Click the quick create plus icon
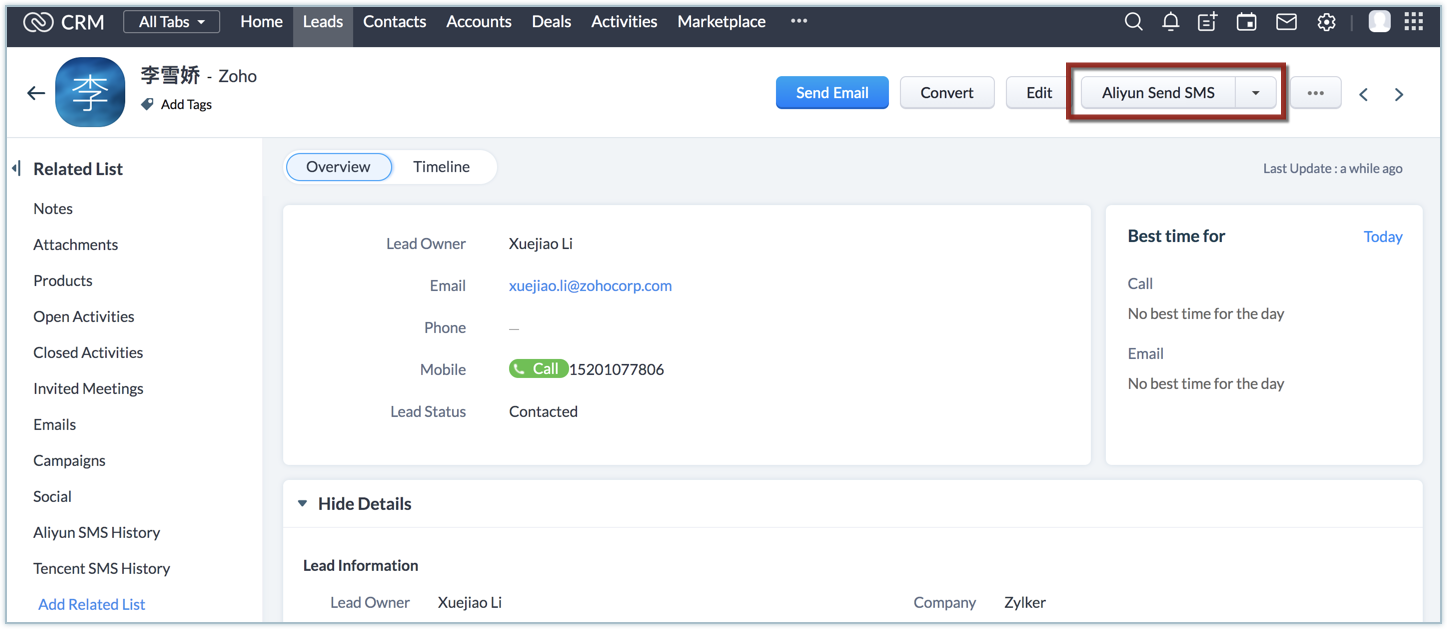The image size is (1447, 629). [x=1208, y=22]
